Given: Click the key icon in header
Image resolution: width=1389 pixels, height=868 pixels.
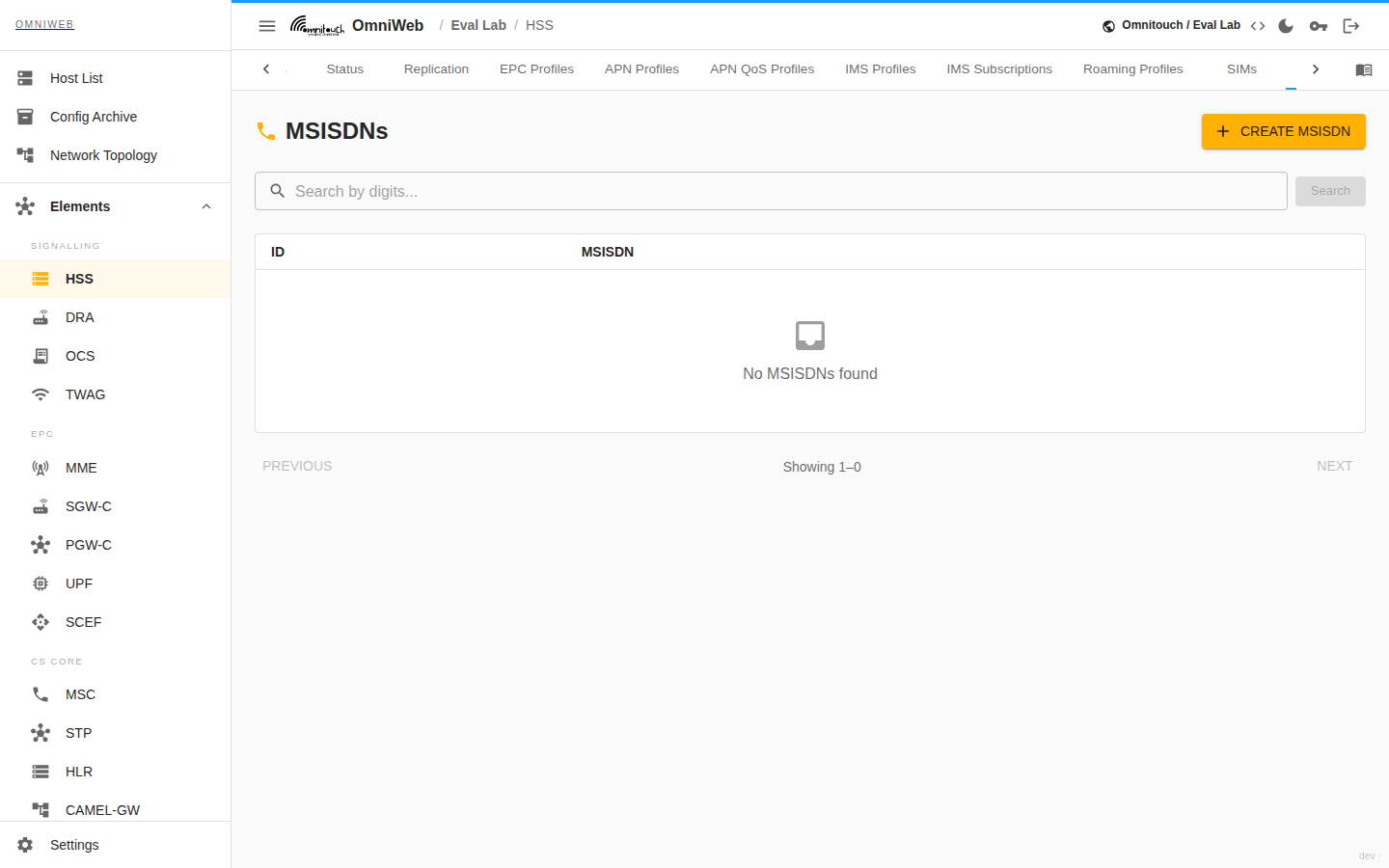Looking at the screenshot, I should tap(1319, 26).
